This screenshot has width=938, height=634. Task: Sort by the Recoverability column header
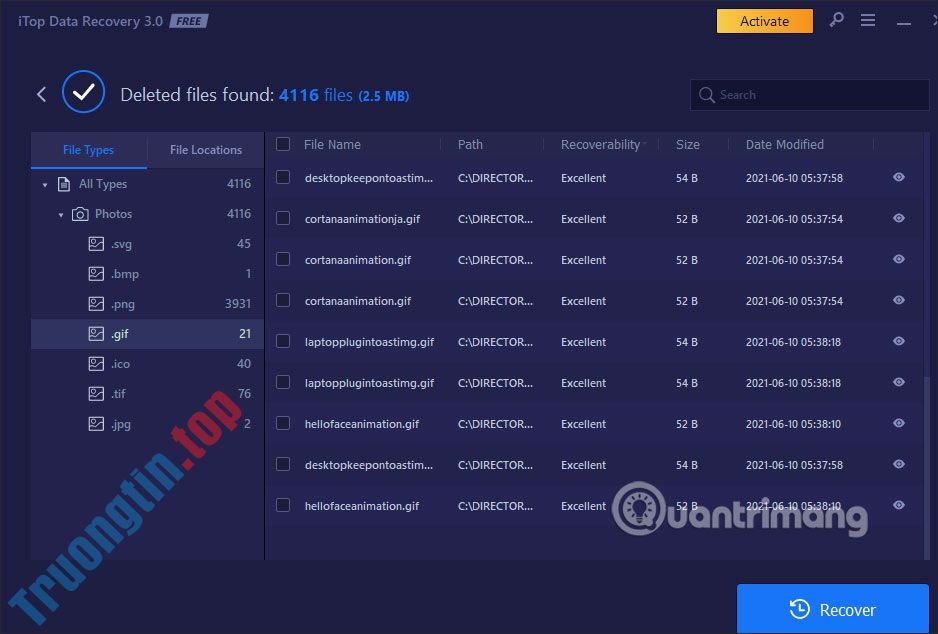click(600, 144)
